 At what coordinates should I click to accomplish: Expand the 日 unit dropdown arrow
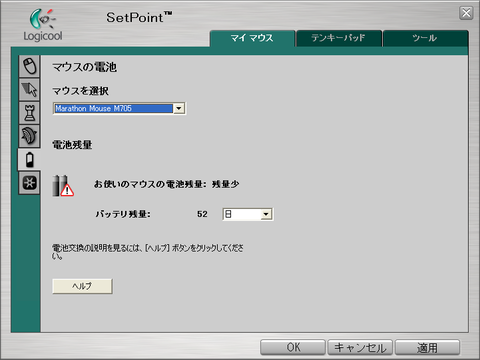click(x=266, y=214)
